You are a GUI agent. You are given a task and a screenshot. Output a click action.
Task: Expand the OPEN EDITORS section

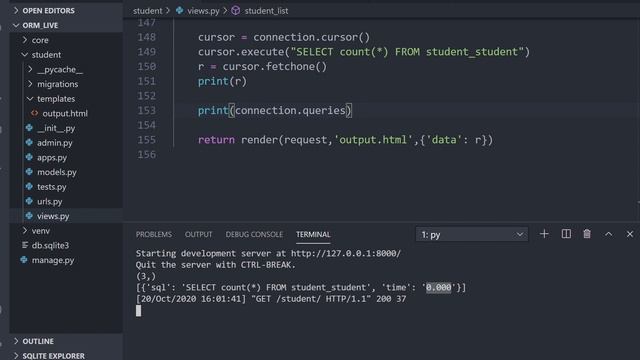[x=66, y=11]
